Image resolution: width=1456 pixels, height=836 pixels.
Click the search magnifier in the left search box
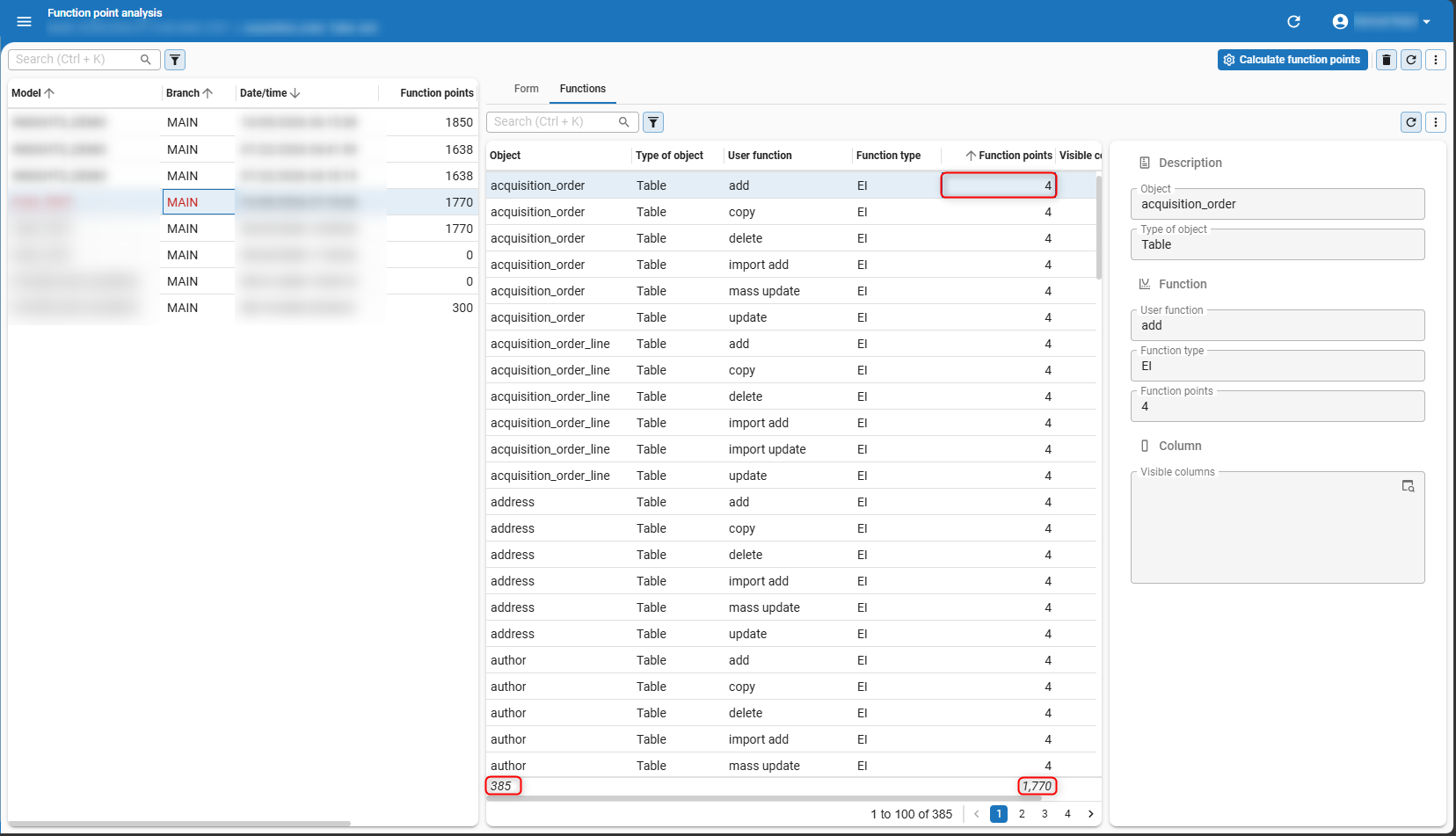(146, 60)
